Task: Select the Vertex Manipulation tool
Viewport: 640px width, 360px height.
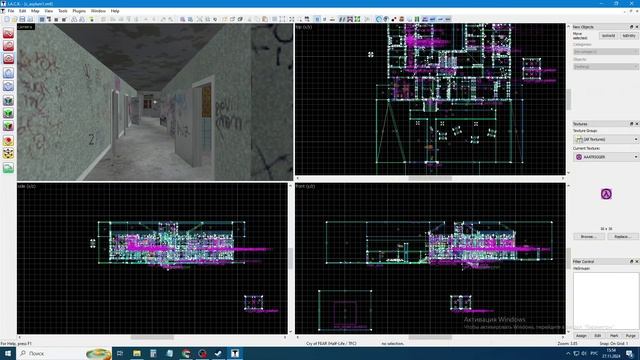Action: pyautogui.click(x=8, y=153)
